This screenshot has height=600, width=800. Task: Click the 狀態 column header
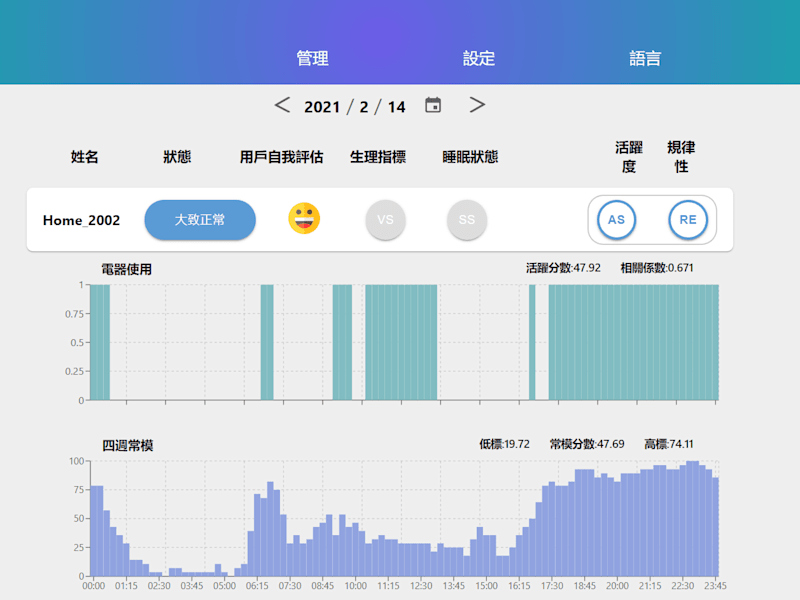tap(177, 157)
